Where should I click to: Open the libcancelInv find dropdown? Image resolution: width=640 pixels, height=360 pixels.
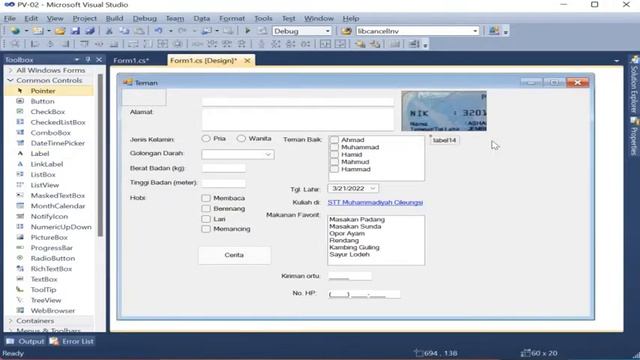475,31
